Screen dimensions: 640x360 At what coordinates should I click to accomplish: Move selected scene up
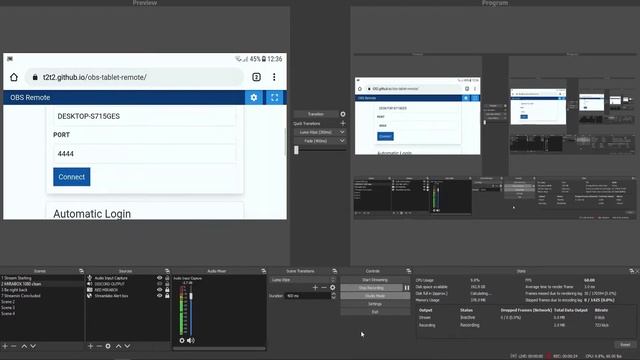(x=24, y=346)
